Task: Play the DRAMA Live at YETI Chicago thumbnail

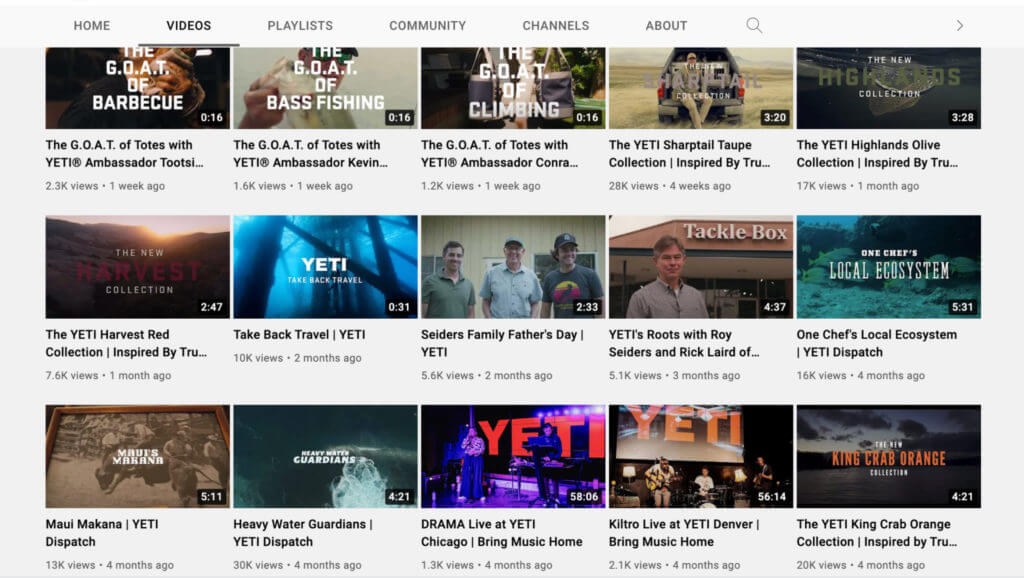Action: point(513,455)
